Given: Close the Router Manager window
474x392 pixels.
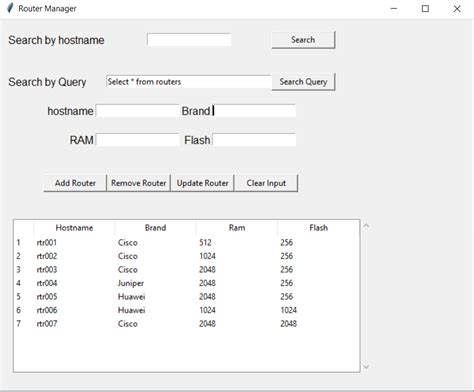Looking at the screenshot, I should click(457, 8).
